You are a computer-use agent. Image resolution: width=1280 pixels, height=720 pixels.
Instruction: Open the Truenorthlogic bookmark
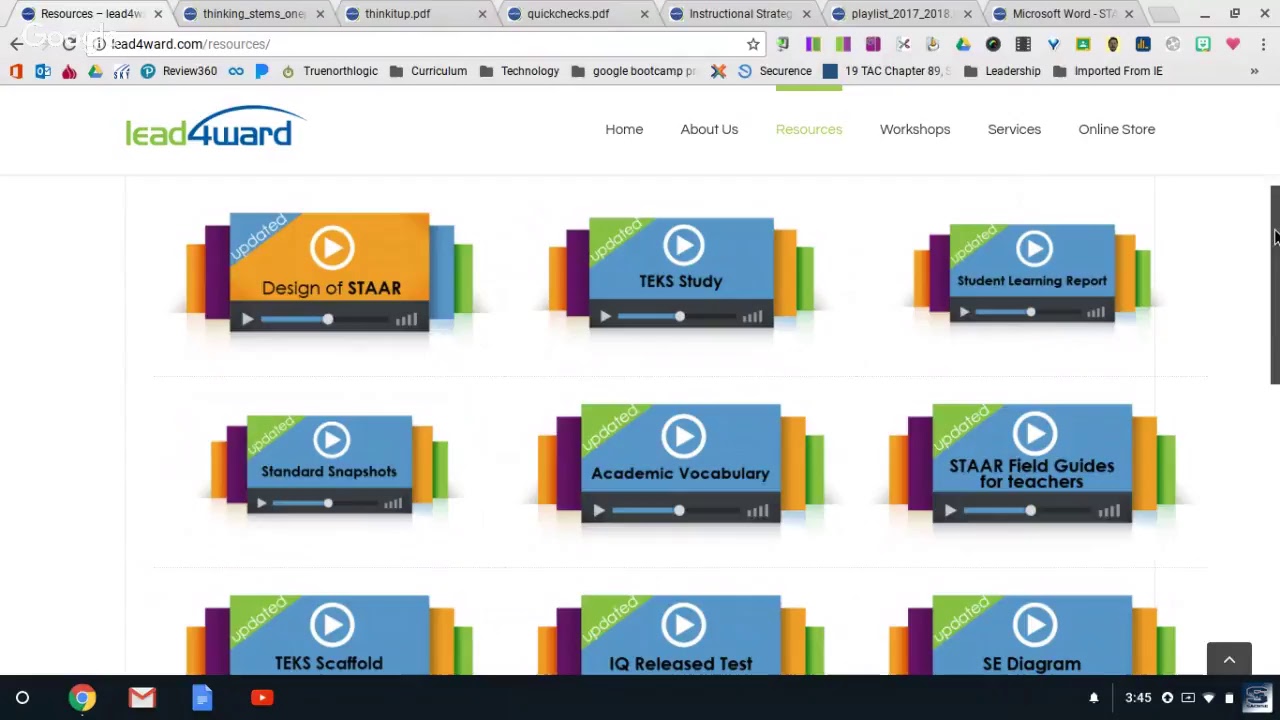click(330, 71)
